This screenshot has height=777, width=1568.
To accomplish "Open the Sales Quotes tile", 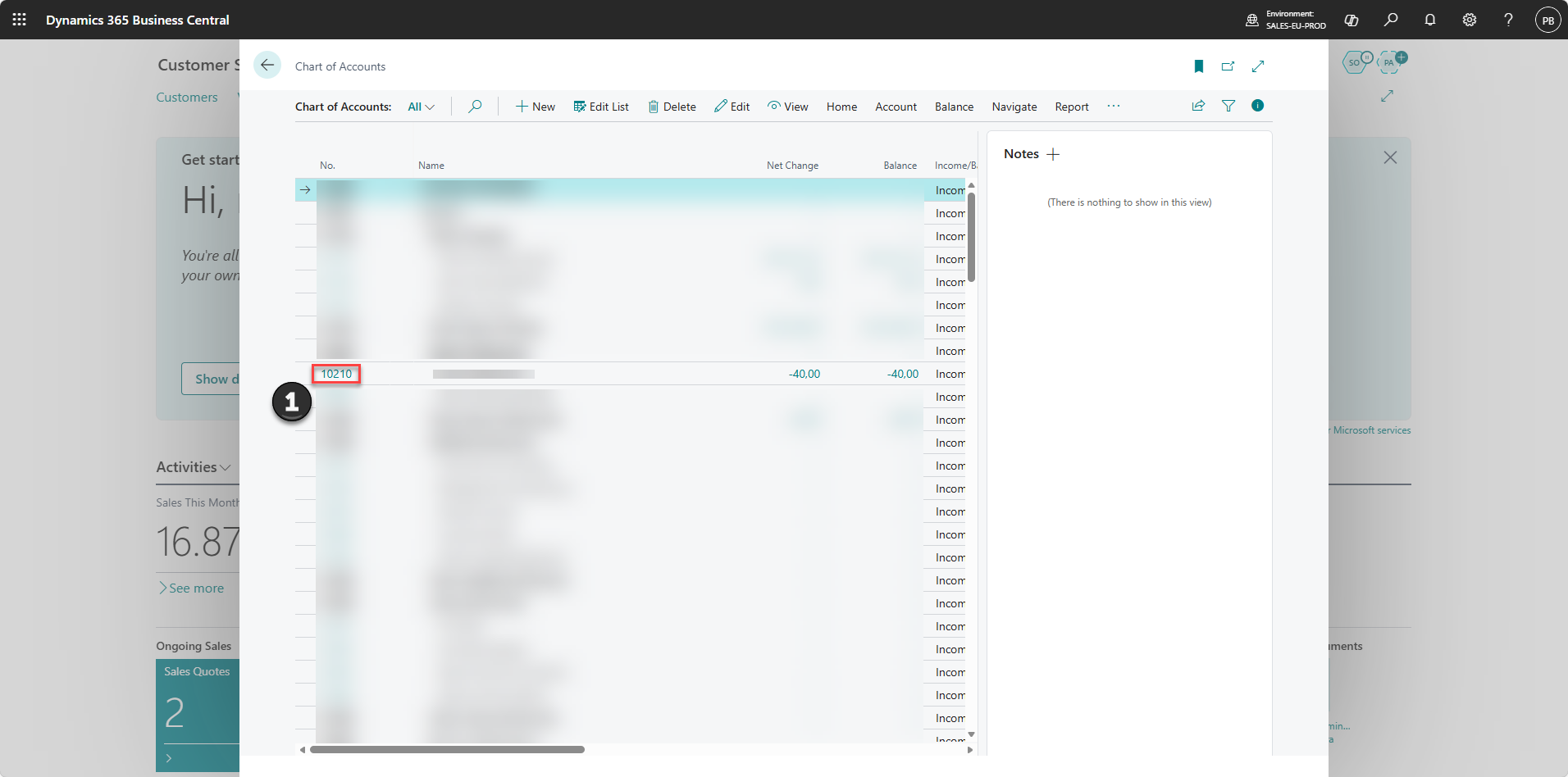I will (x=198, y=715).
